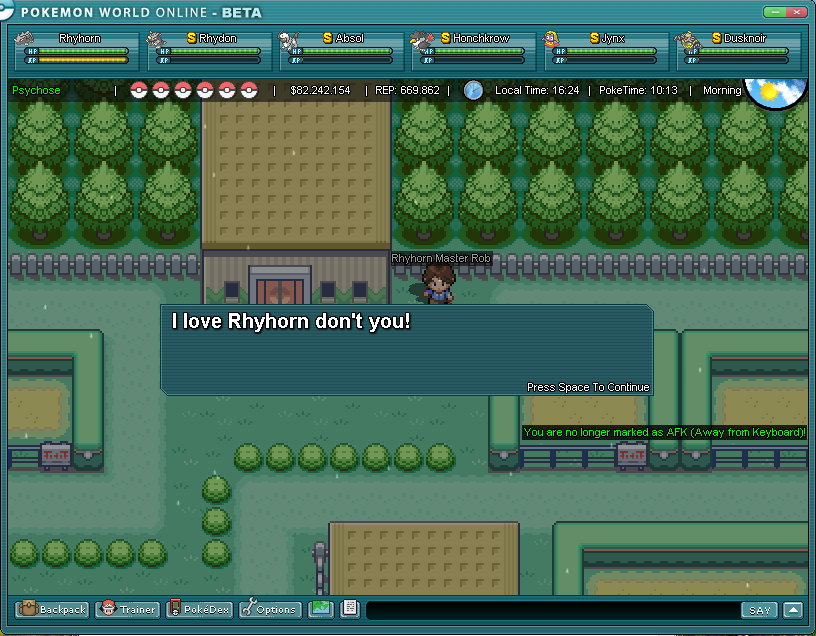Image resolution: width=816 pixels, height=636 pixels.
Task: Pick the Jynx sprite in the party bar
Action: click(x=551, y=39)
